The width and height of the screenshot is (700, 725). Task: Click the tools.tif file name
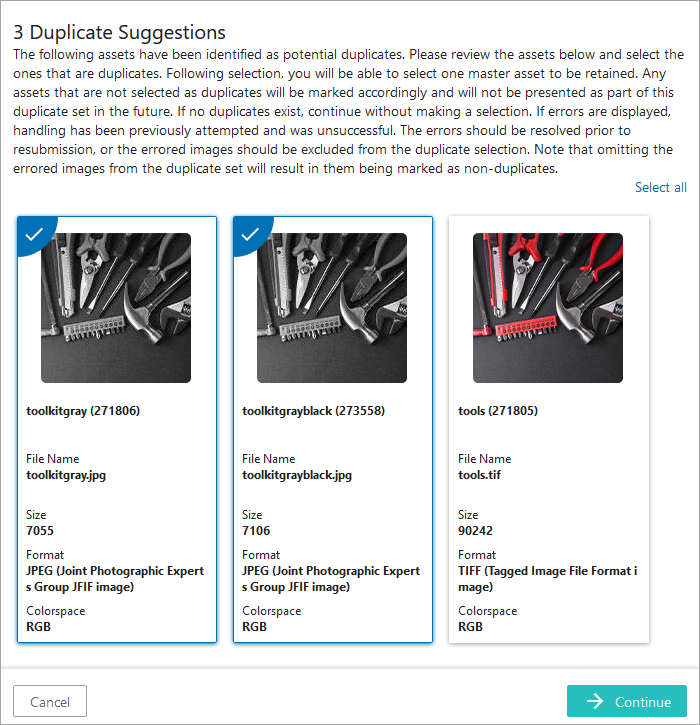pos(480,475)
